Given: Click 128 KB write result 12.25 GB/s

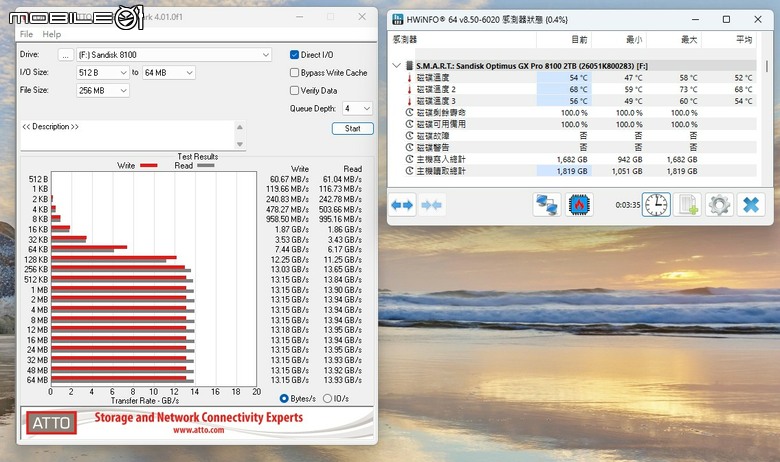Looking at the screenshot, I should (x=290, y=260).
